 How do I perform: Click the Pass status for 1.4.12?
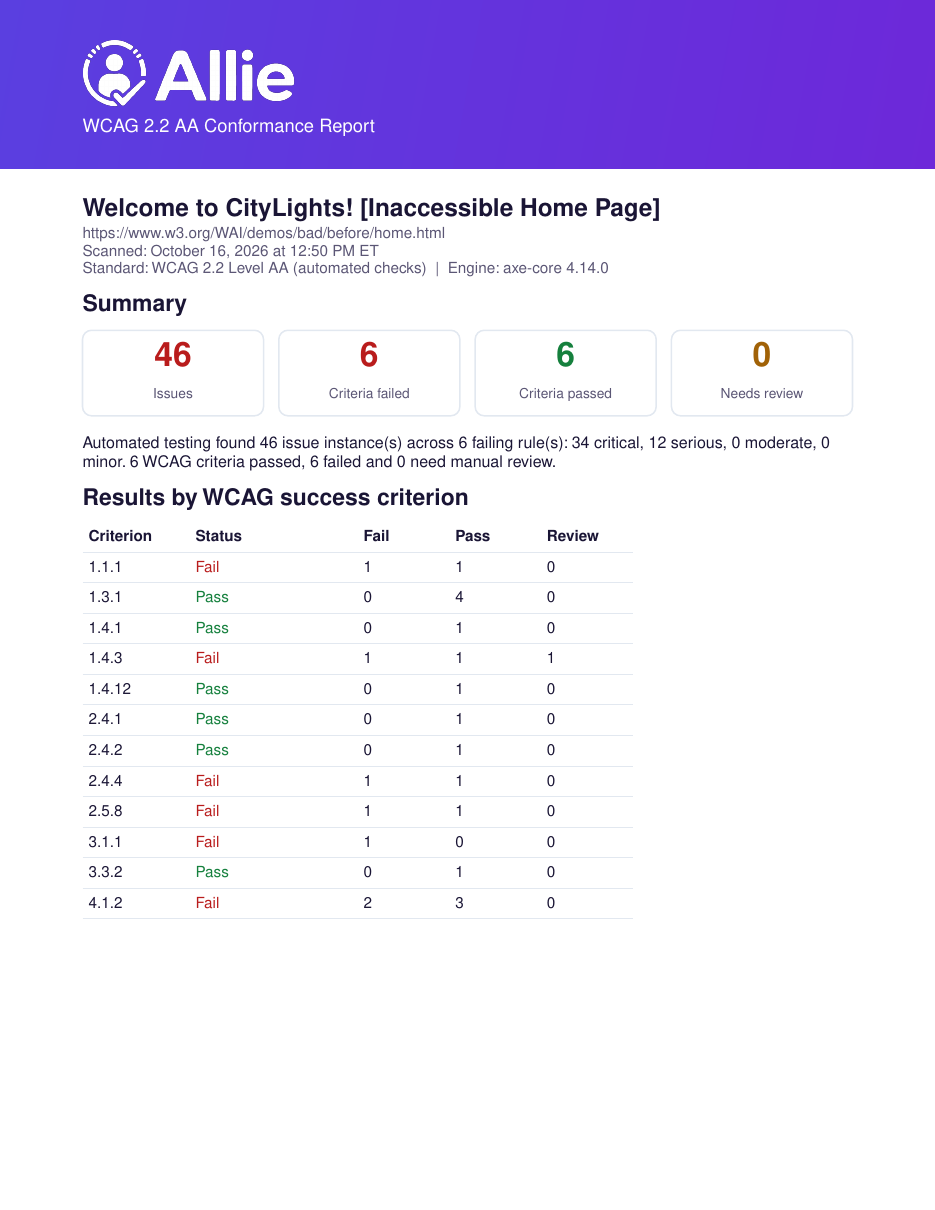click(x=212, y=689)
